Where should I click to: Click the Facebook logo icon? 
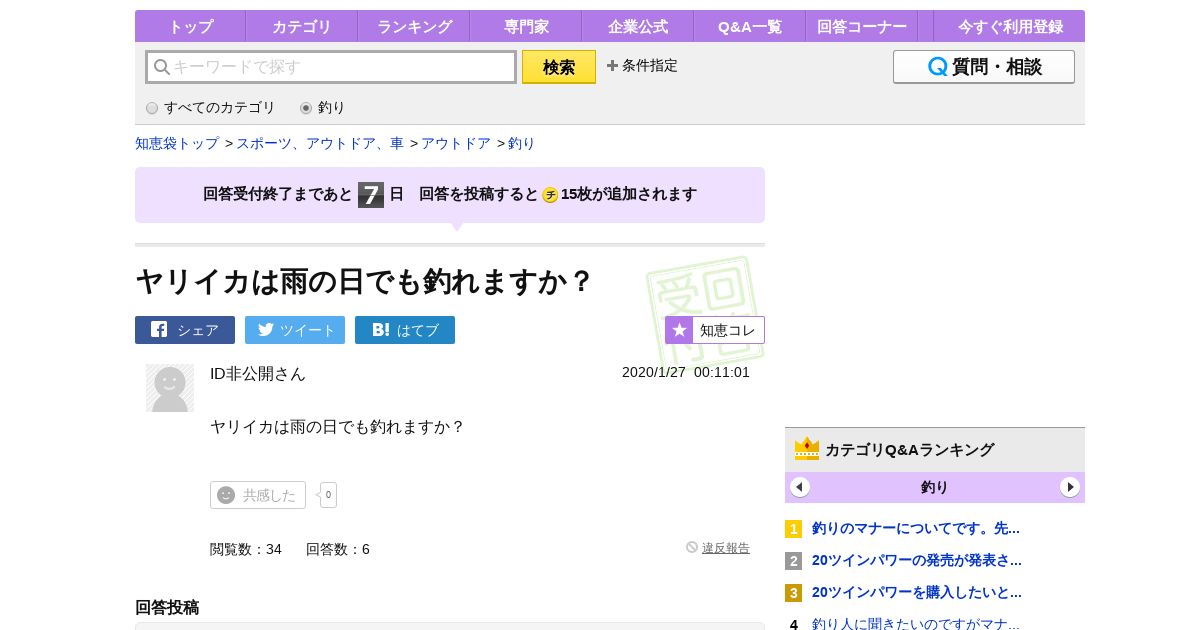[x=159, y=329]
